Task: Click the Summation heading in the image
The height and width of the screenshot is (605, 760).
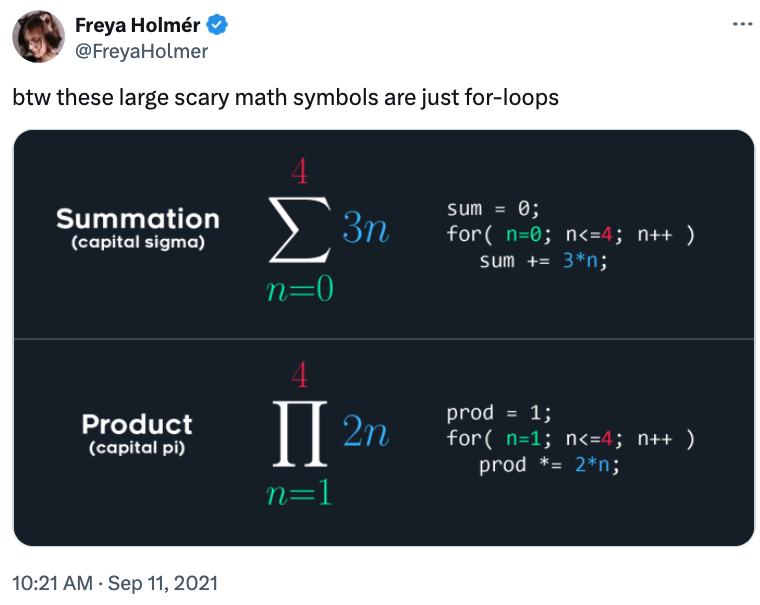Action: click(137, 219)
